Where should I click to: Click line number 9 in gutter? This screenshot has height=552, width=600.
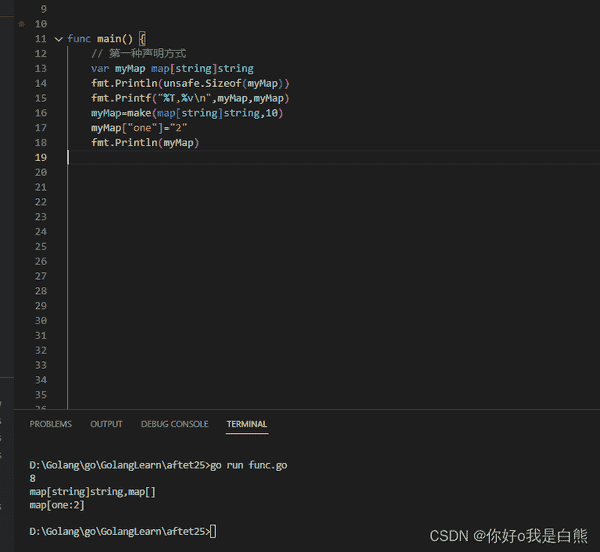click(43, 9)
